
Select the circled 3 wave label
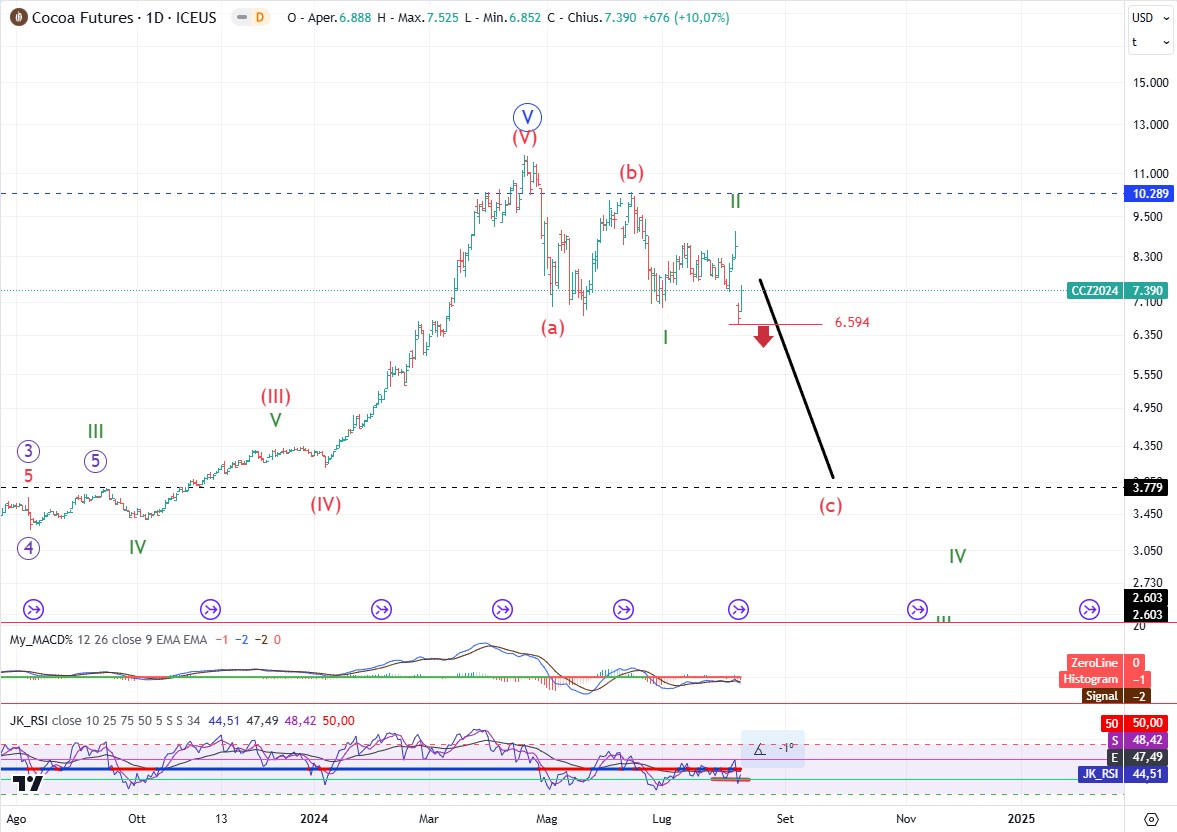click(29, 451)
